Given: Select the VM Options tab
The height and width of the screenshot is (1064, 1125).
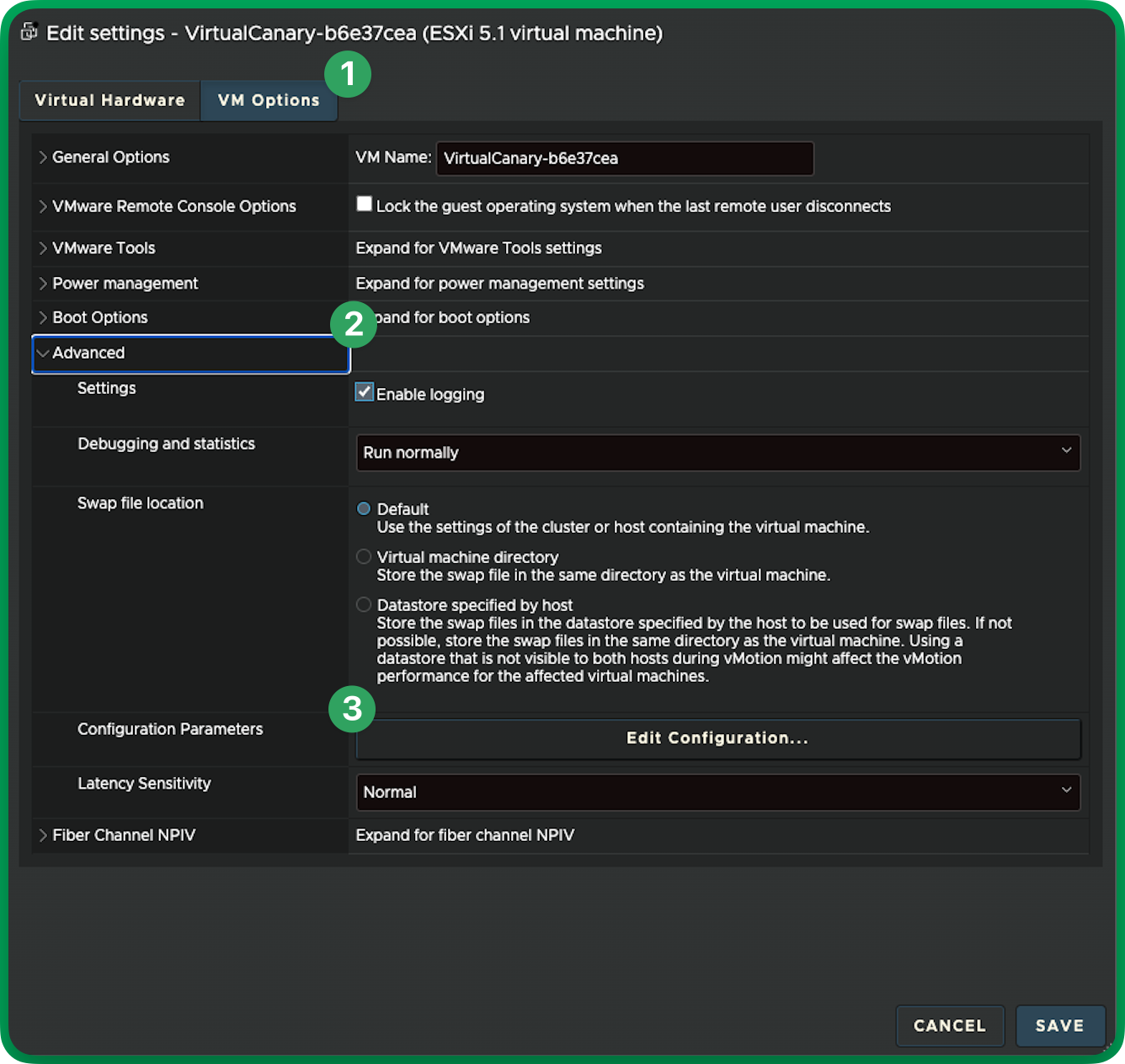Looking at the screenshot, I should pyautogui.click(x=269, y=100).
